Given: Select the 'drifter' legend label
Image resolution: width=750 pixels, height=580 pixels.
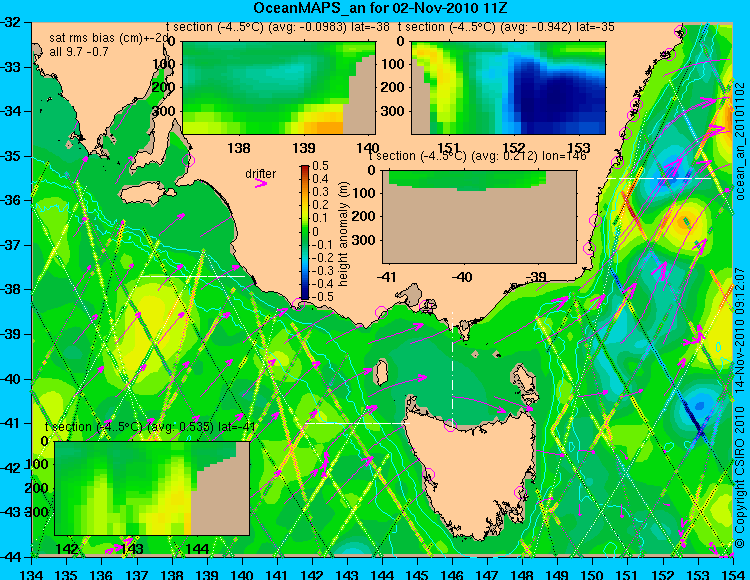Looking at the screenshot, I should point(261,174).
